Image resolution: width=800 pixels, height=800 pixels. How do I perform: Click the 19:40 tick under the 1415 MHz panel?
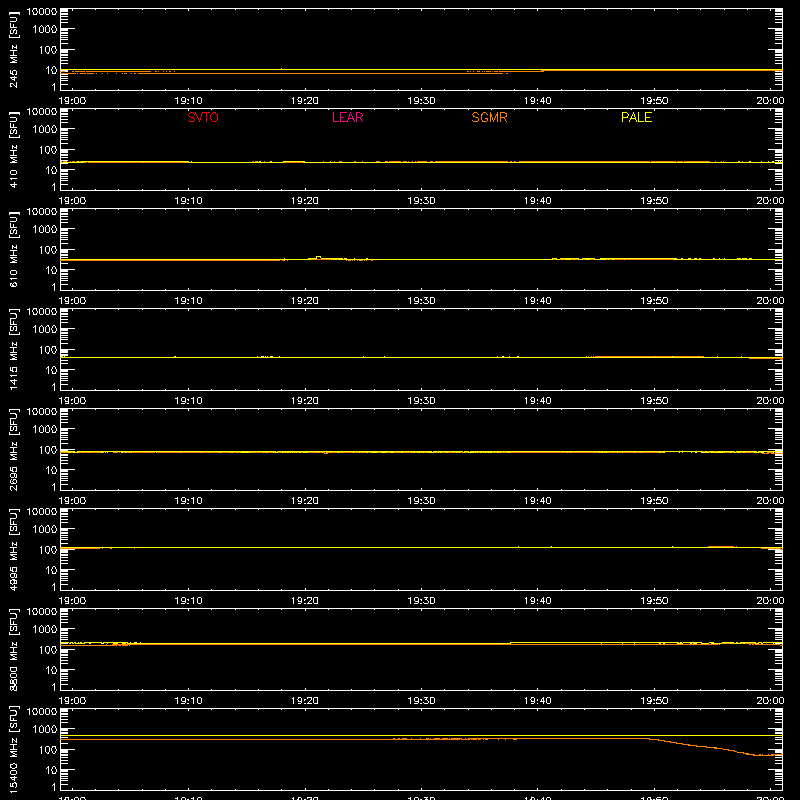tap(537, 401)
